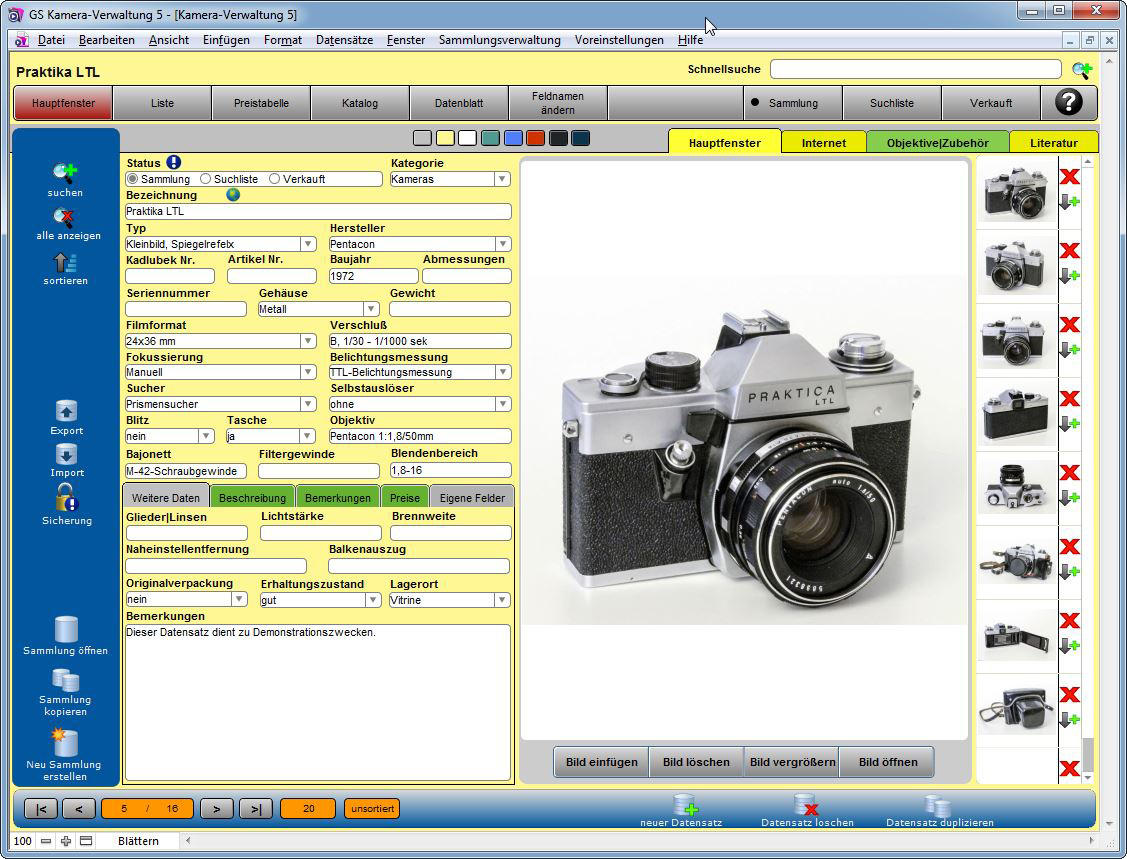The height and width of the screenshot is (859, 1127).
Task: Open the Sammlungsverwaltung menu
Action: (500, 40)
